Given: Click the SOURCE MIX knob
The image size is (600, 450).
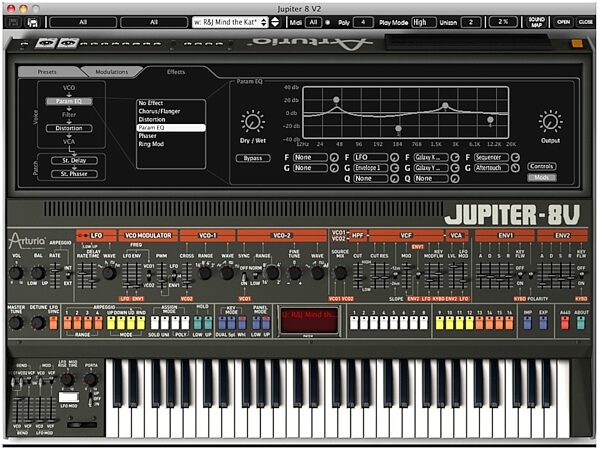Looking at the screenshot, I should (340, 273).
